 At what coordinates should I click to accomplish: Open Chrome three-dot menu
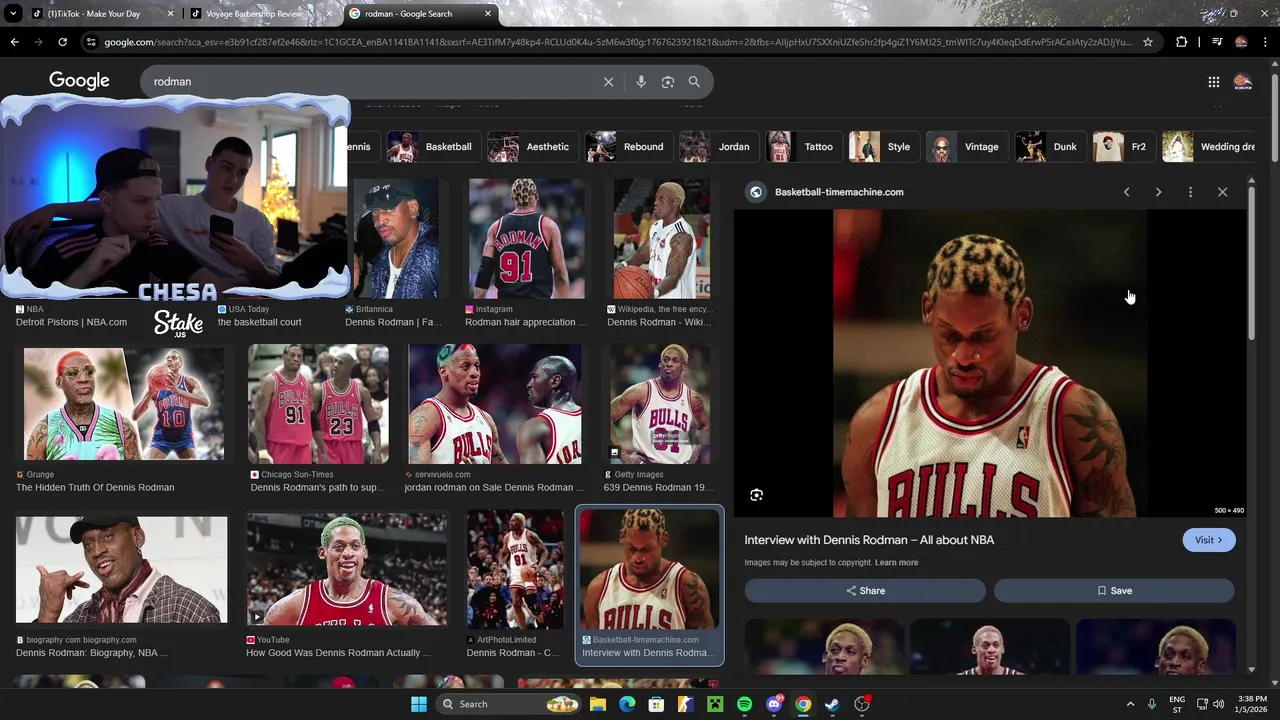[x=1266, y=42]
